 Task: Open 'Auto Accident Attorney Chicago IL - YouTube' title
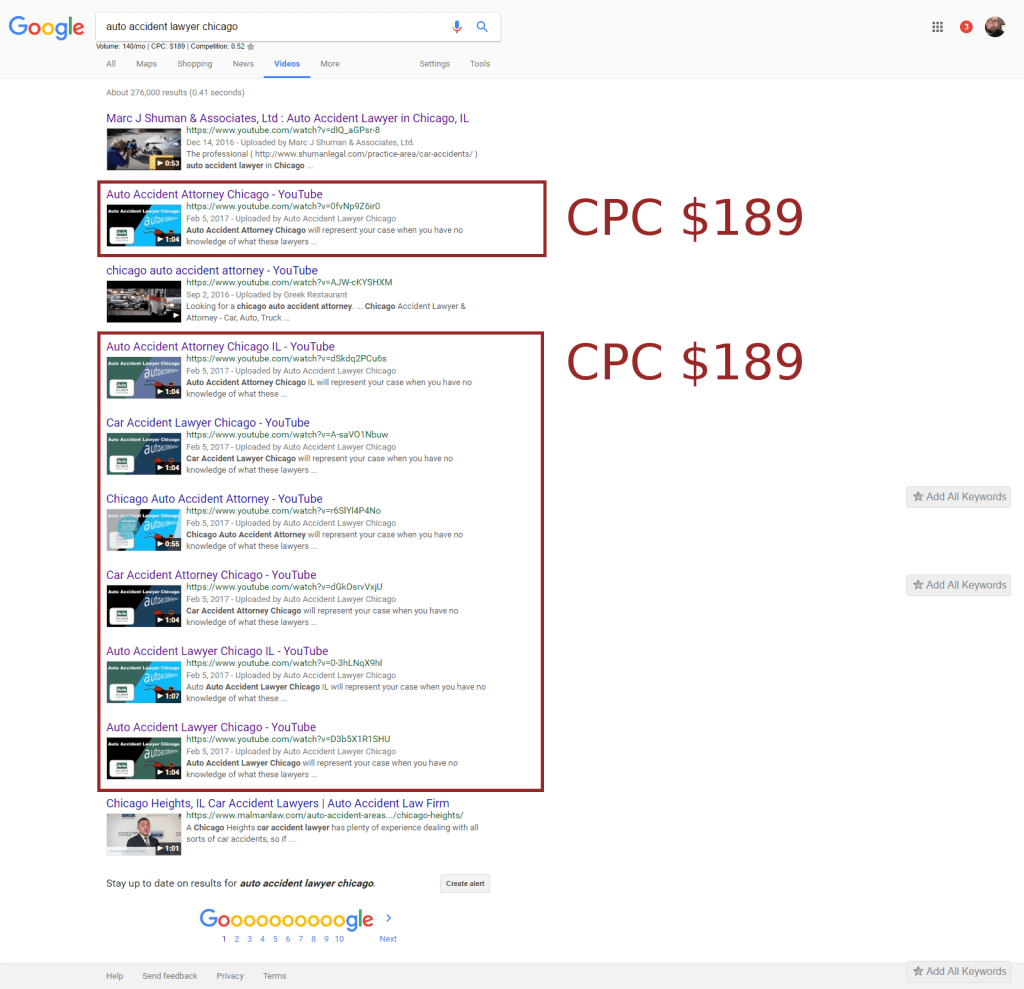tap(220, 347)
